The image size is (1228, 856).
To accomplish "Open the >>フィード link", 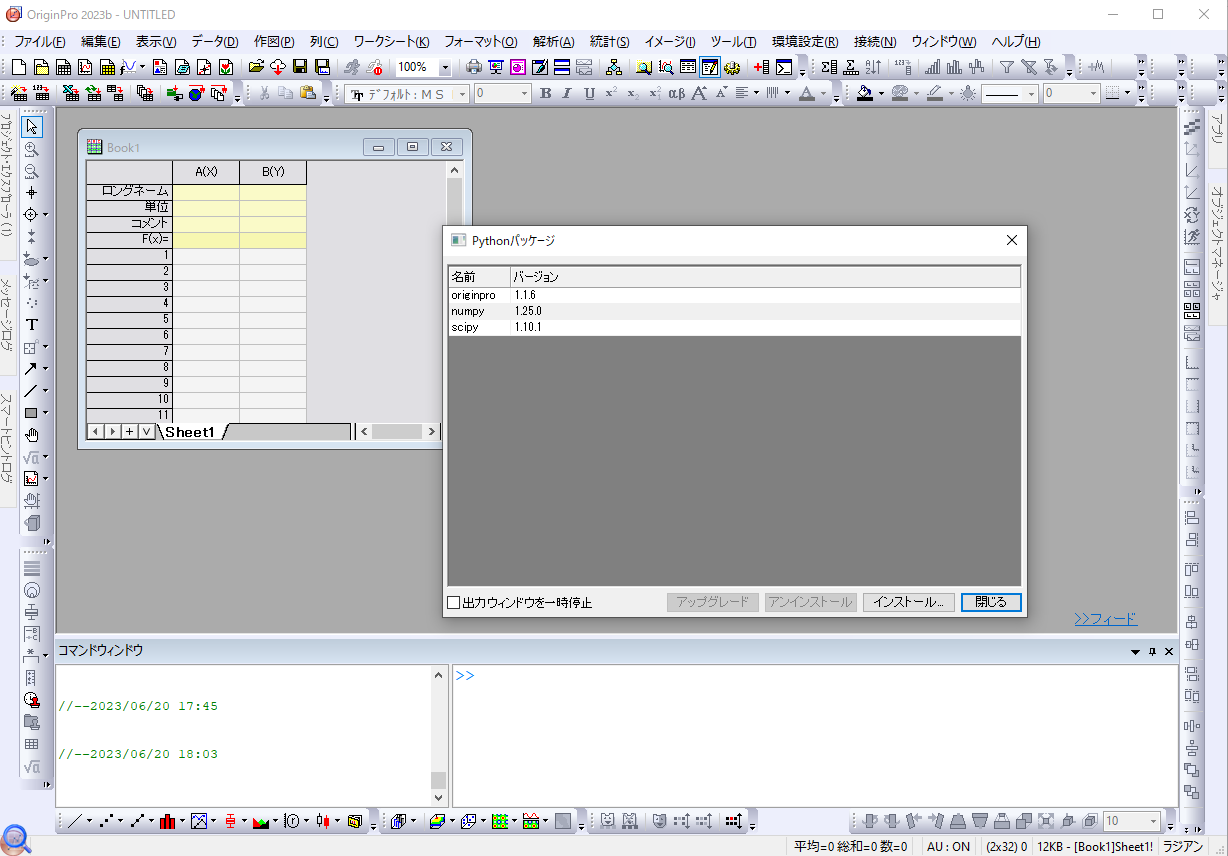I will coord(1106,619).
